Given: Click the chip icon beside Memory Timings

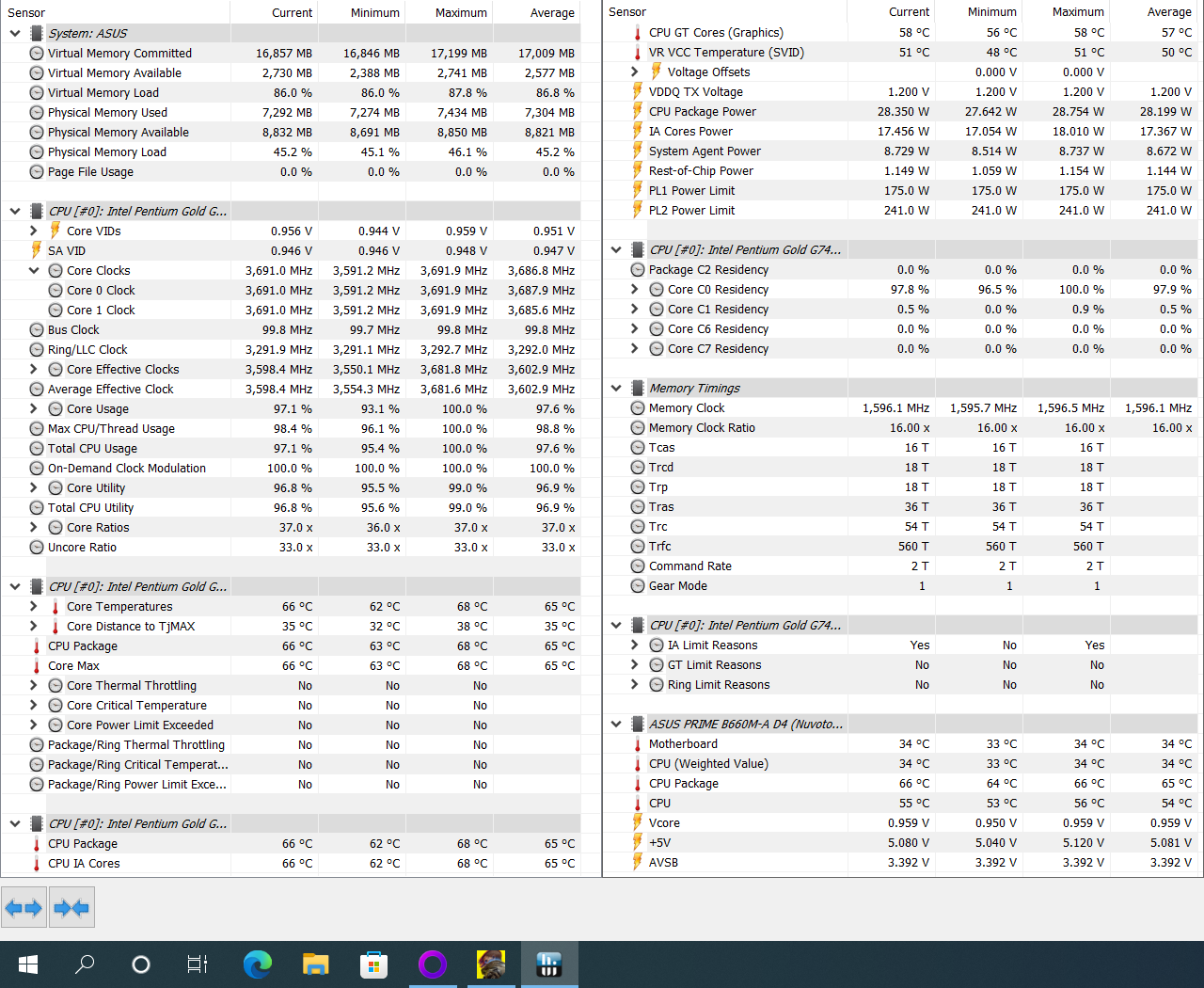Looking at the screenshot, I should click(x=638, y=388).
